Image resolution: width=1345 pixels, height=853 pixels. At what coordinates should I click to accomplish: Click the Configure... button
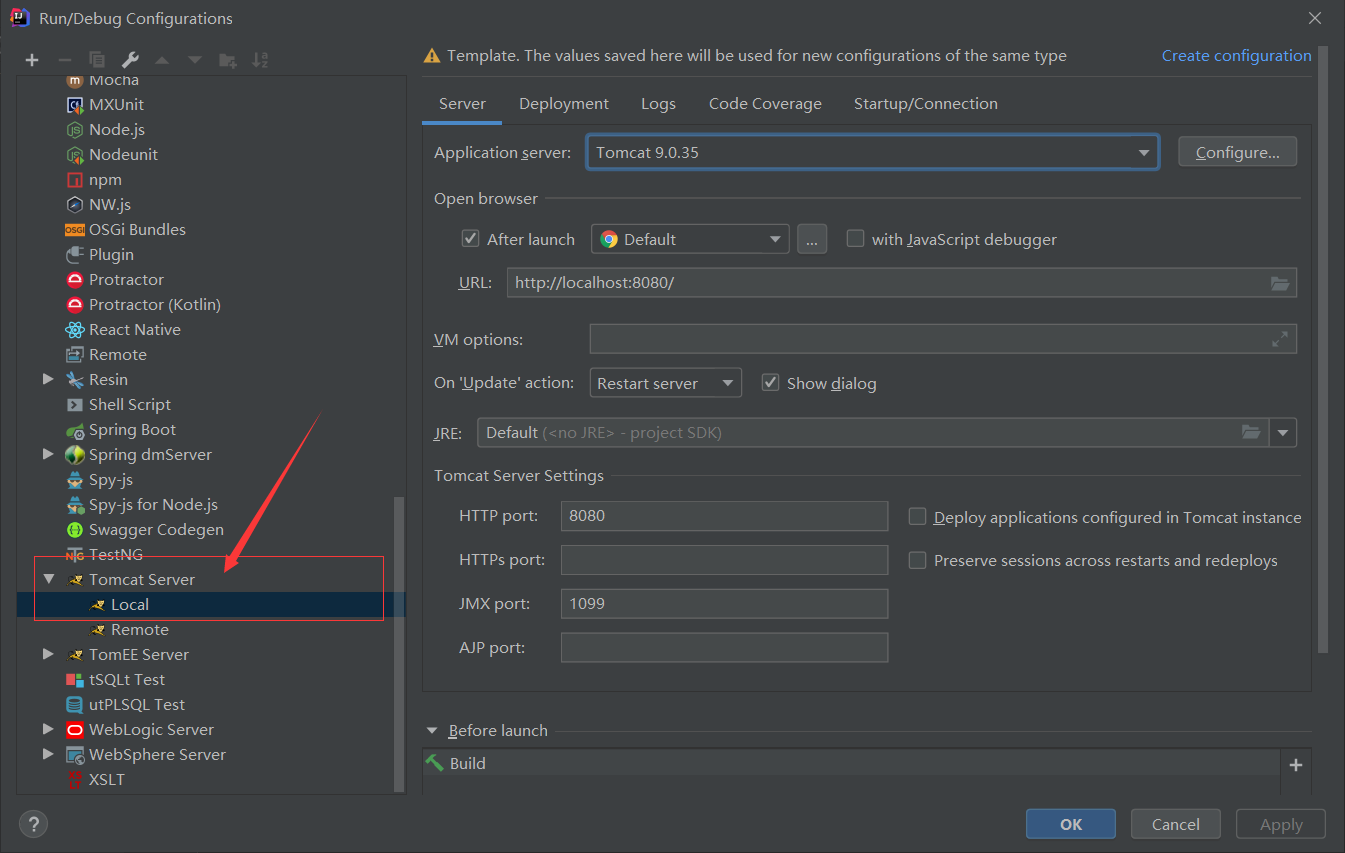[x=1238, y=153]
